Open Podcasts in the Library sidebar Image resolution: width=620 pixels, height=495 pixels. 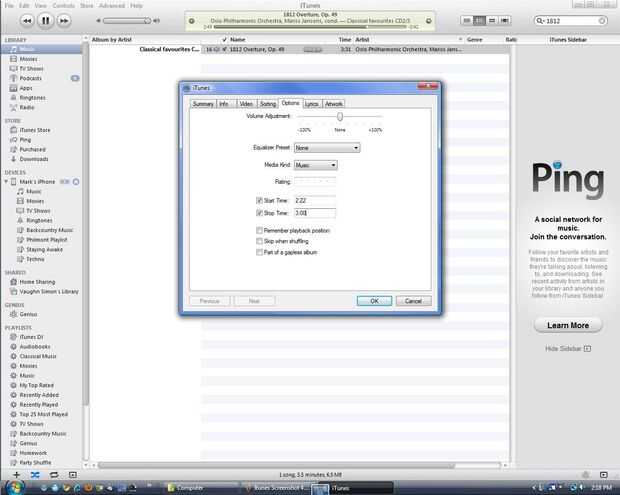click(30, 78)
